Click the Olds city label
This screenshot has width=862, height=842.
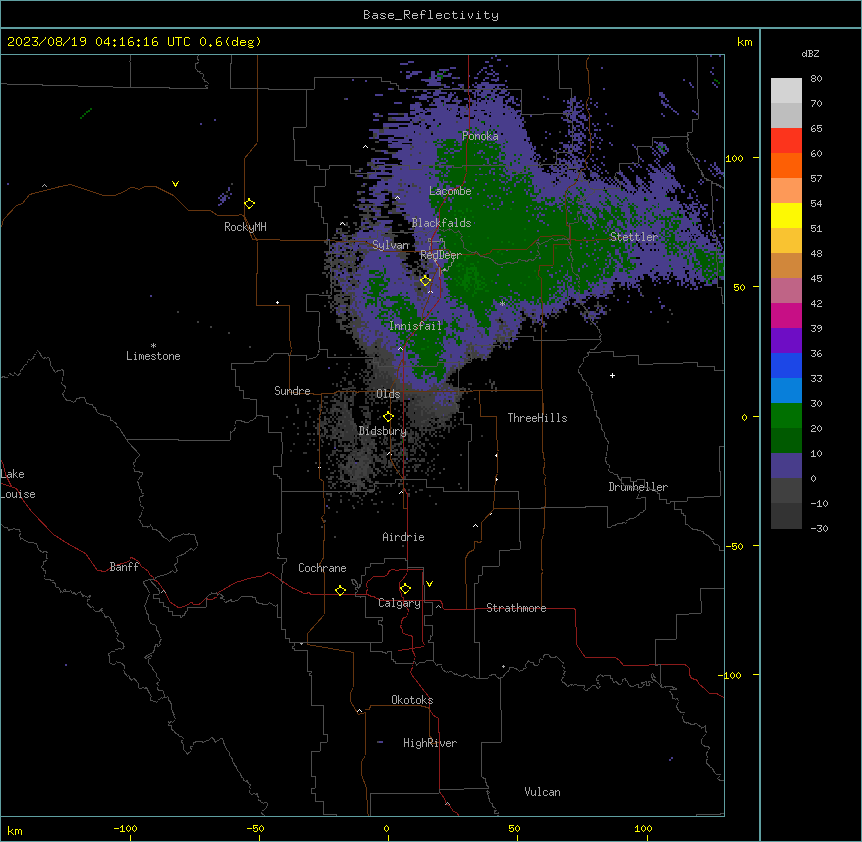click(388, 394)
